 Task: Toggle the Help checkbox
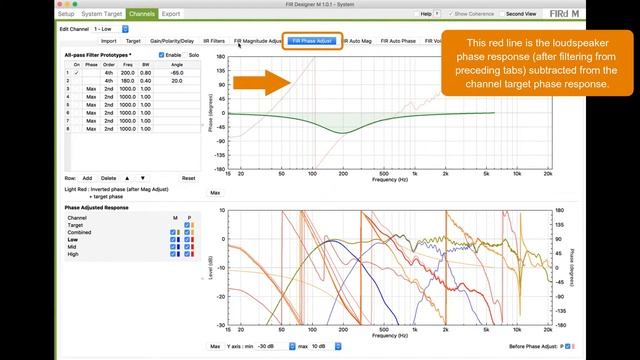click(417, 14)
